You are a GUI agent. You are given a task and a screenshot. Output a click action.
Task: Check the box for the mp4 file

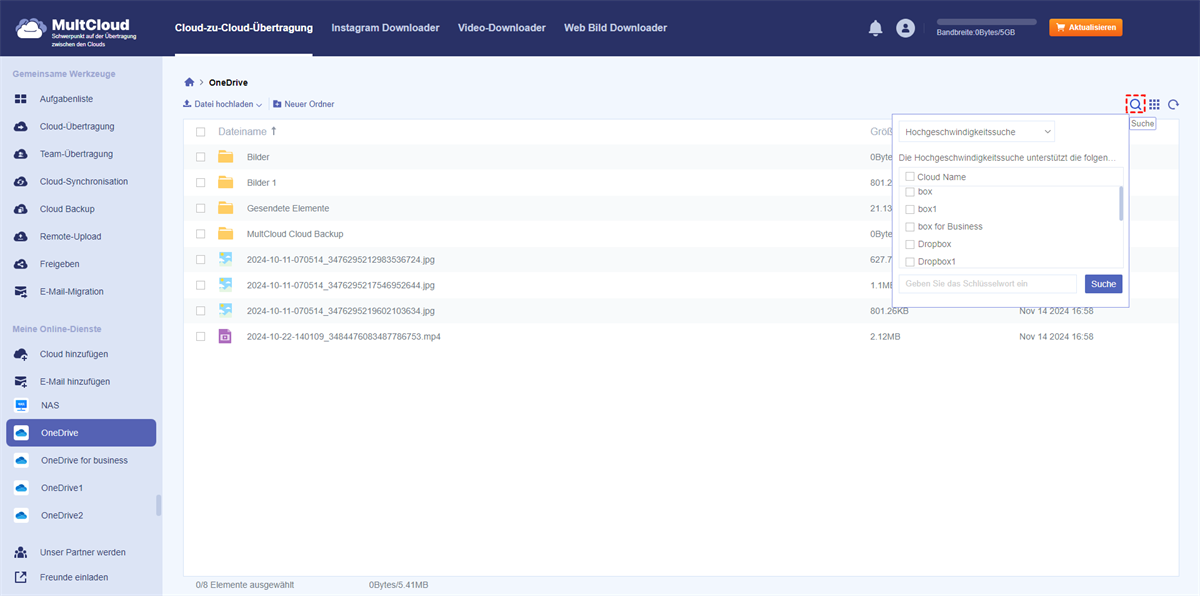[201, 337]
